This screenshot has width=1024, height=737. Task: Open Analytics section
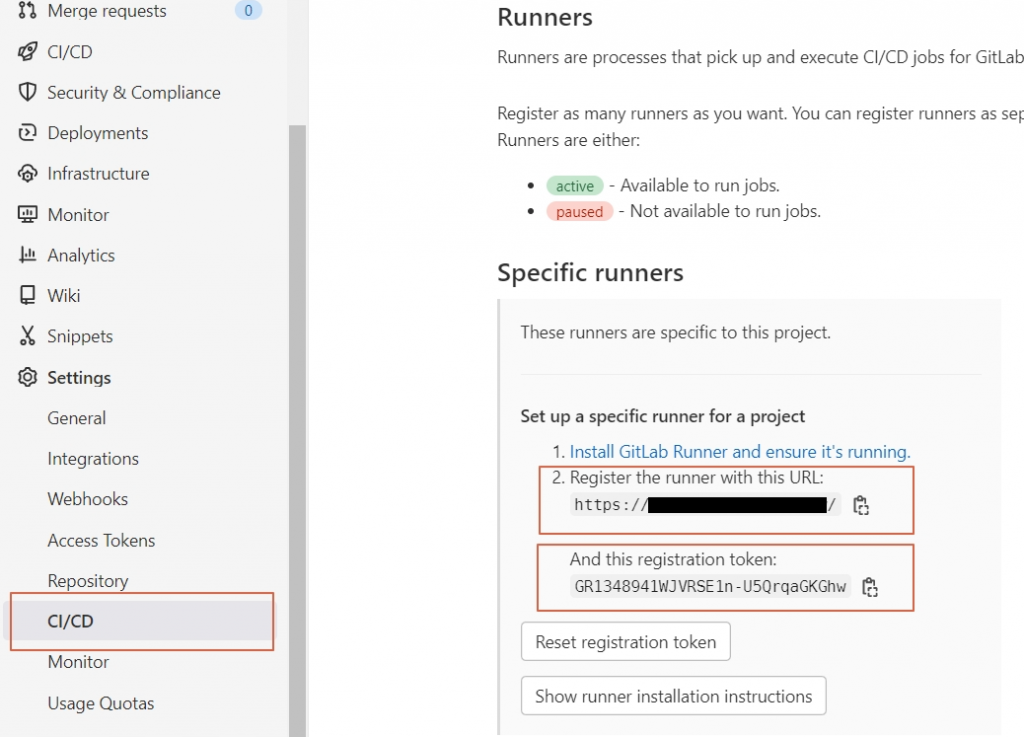coord(81,255)
